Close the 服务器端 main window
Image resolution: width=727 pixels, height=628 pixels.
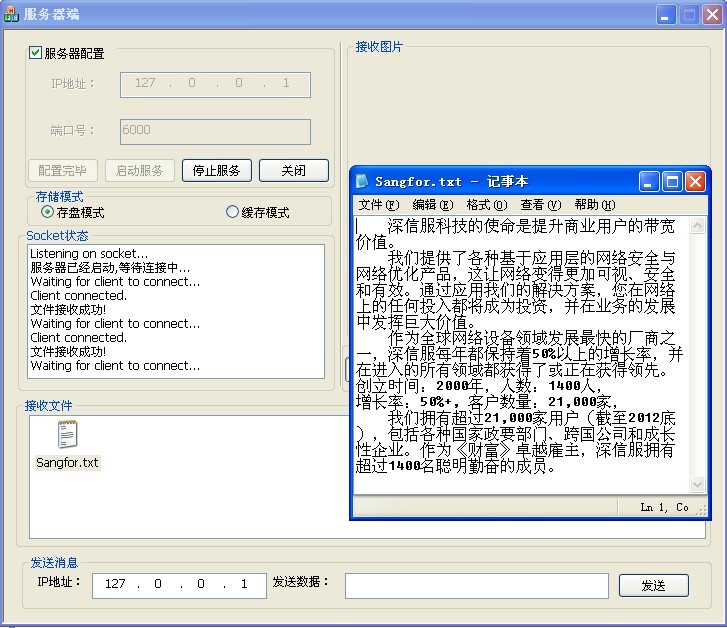pos(713,15)
